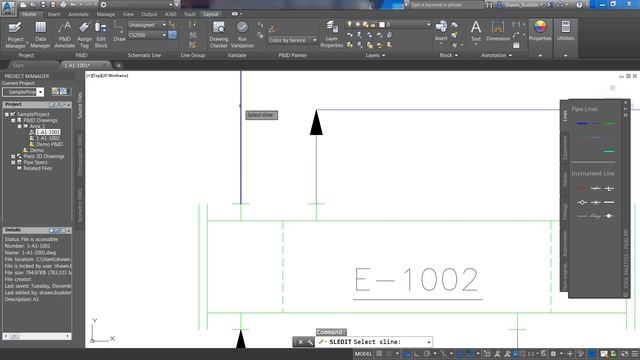Open the Utilities calculator panel
The image size is (640, 360).
(565, 31)
